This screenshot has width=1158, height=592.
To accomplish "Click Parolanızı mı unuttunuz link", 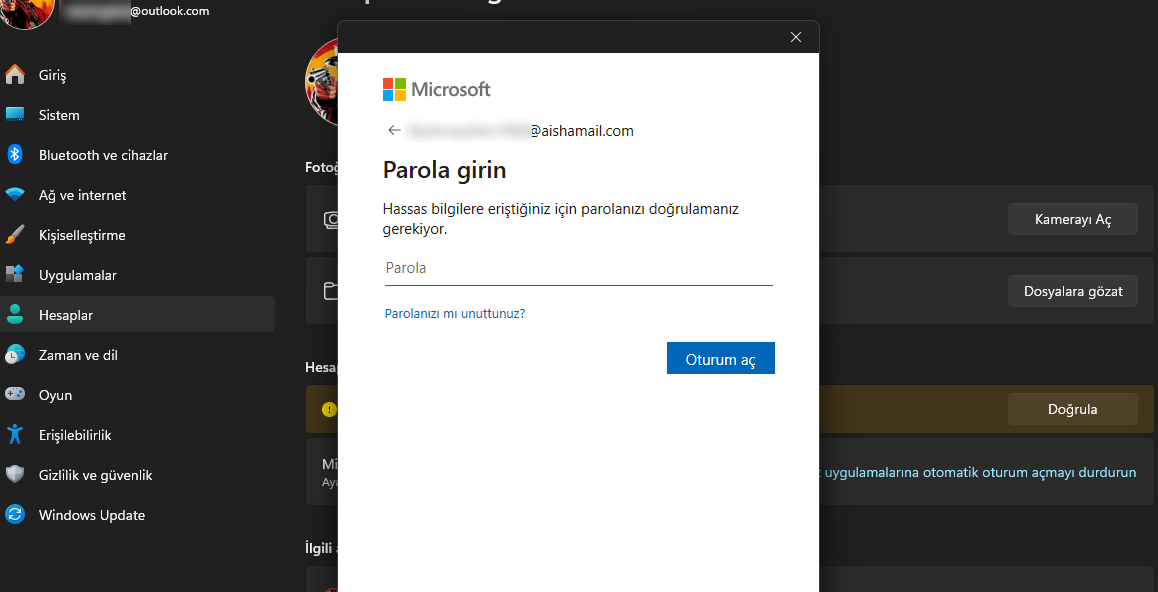I will [455, 313].
